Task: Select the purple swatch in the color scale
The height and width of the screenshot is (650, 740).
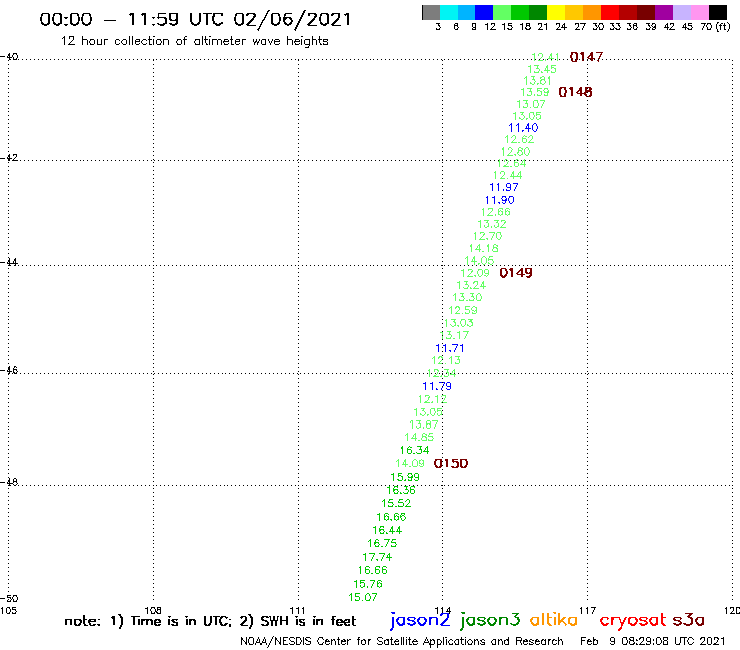Action: coord(664,12)
